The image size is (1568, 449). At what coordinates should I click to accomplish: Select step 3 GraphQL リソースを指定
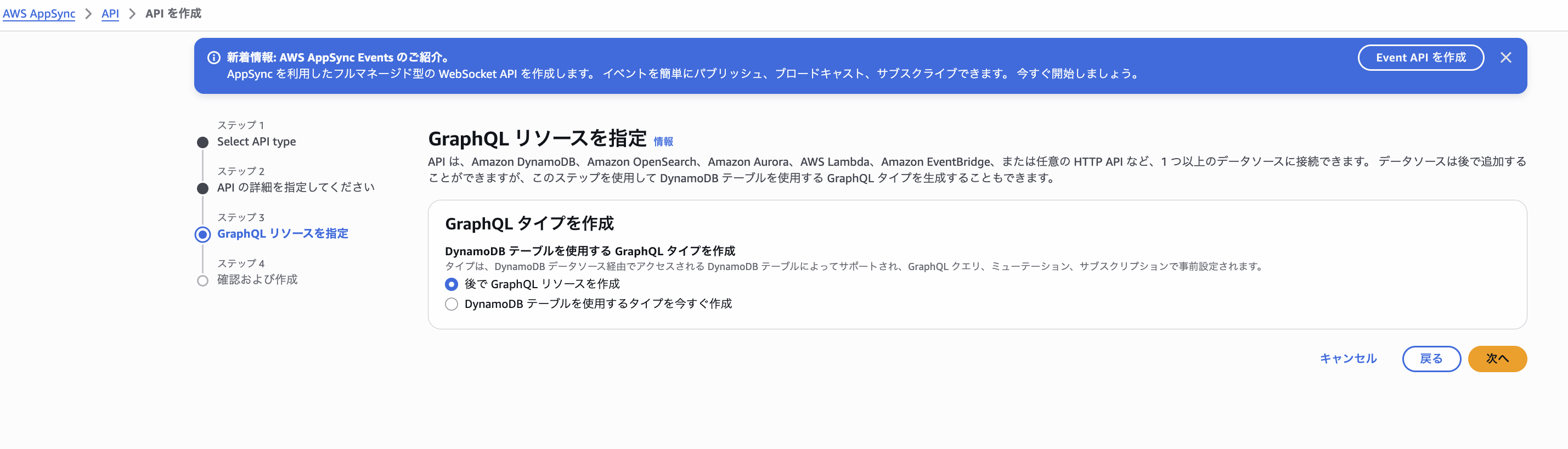coord(283,233)
